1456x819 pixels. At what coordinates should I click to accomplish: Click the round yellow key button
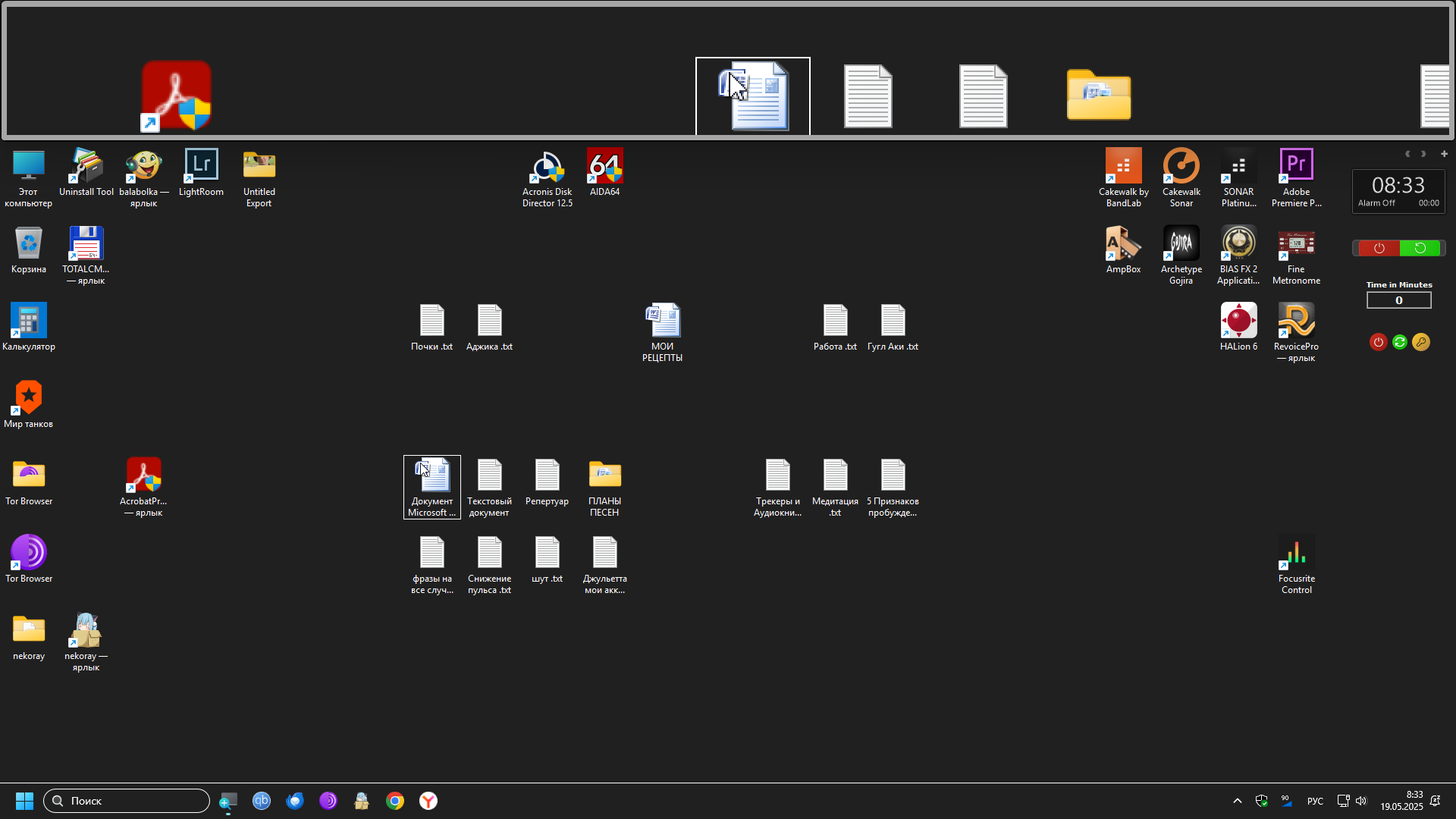point(1421,342)
